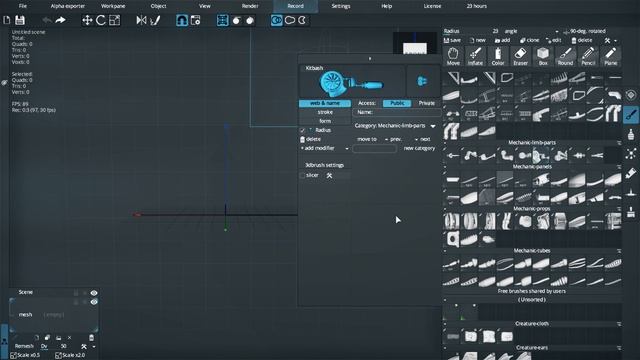The image size is (640, 360).
Task: Select the move cross-arrows tool
Action: (87, 20)
